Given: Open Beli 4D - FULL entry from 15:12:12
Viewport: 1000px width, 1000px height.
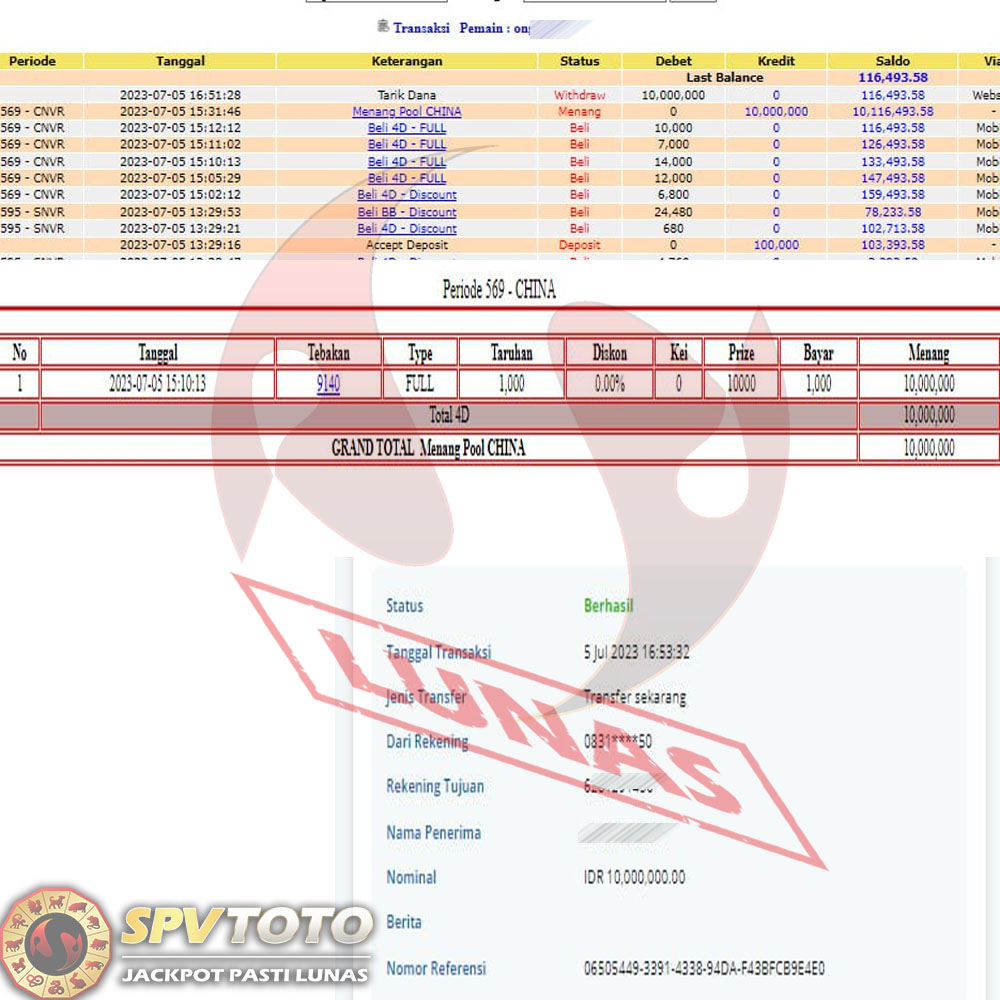Looking at the screenshot, I should pos(407,128).
